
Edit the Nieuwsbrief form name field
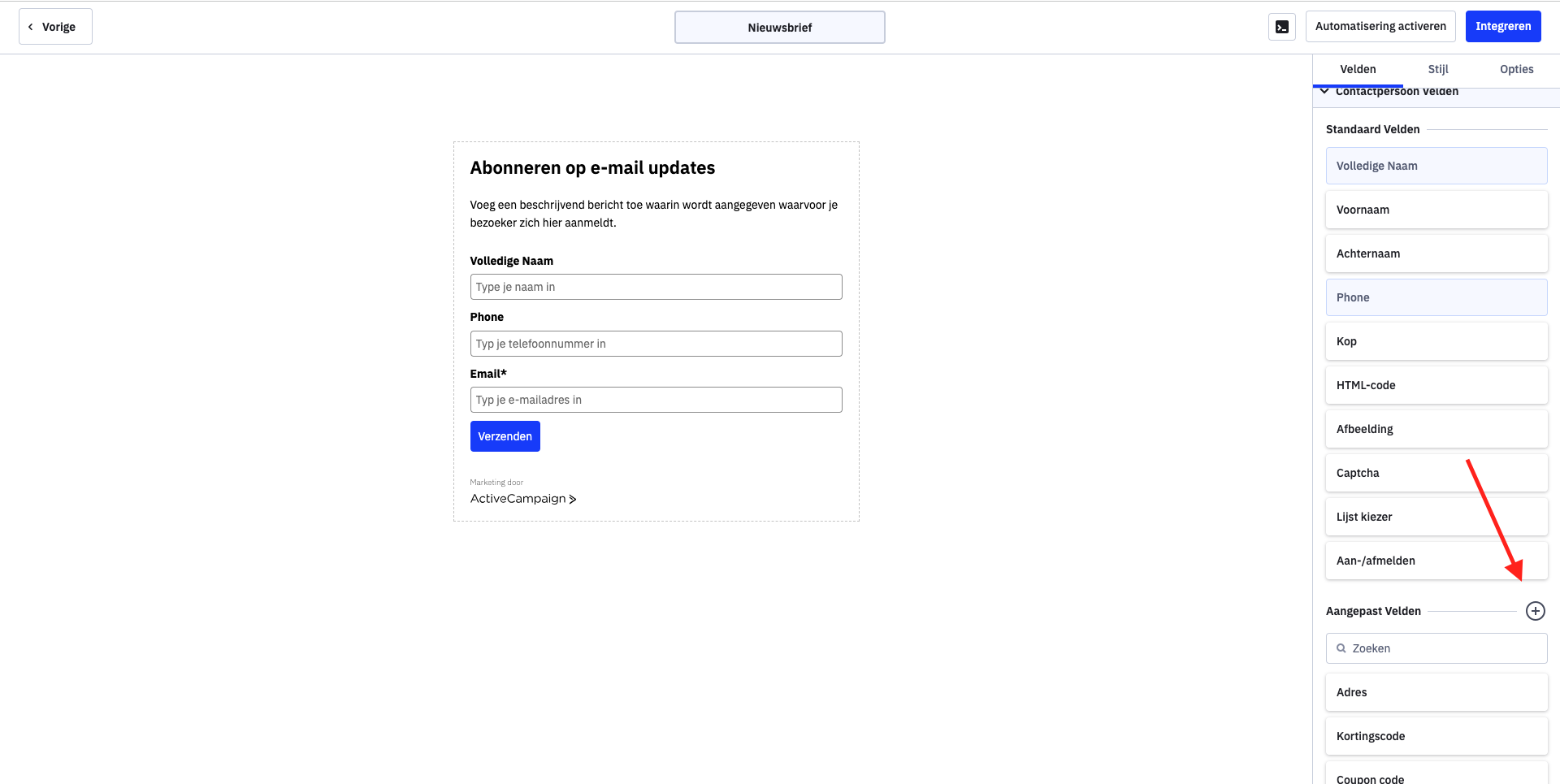click(x=780, y=28)
